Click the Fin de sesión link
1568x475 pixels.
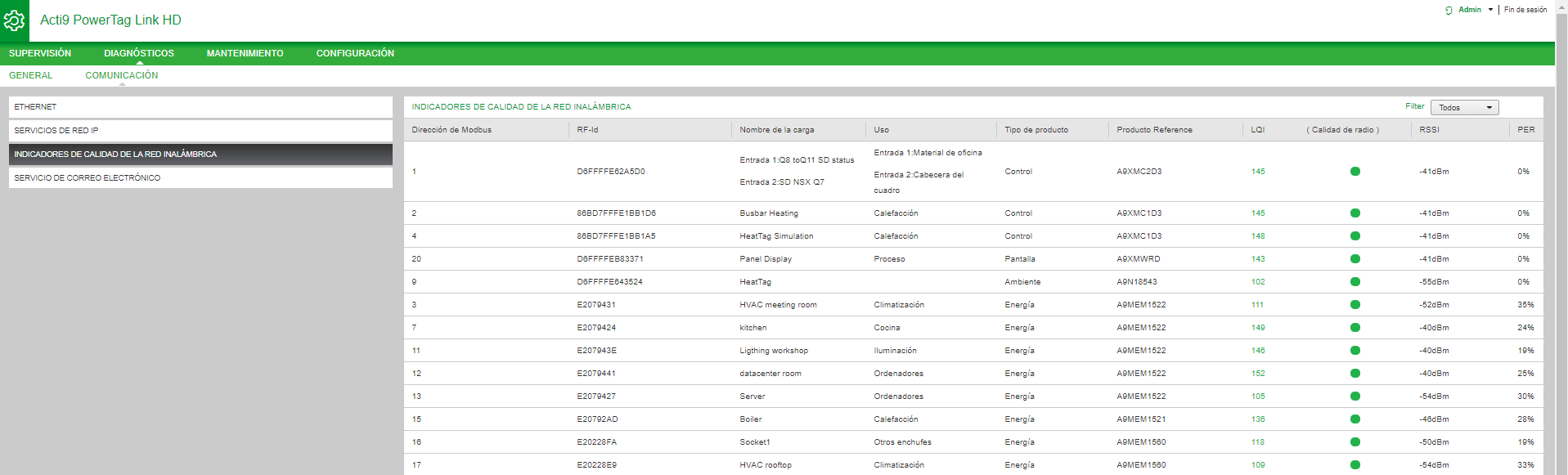point(1525,10)
